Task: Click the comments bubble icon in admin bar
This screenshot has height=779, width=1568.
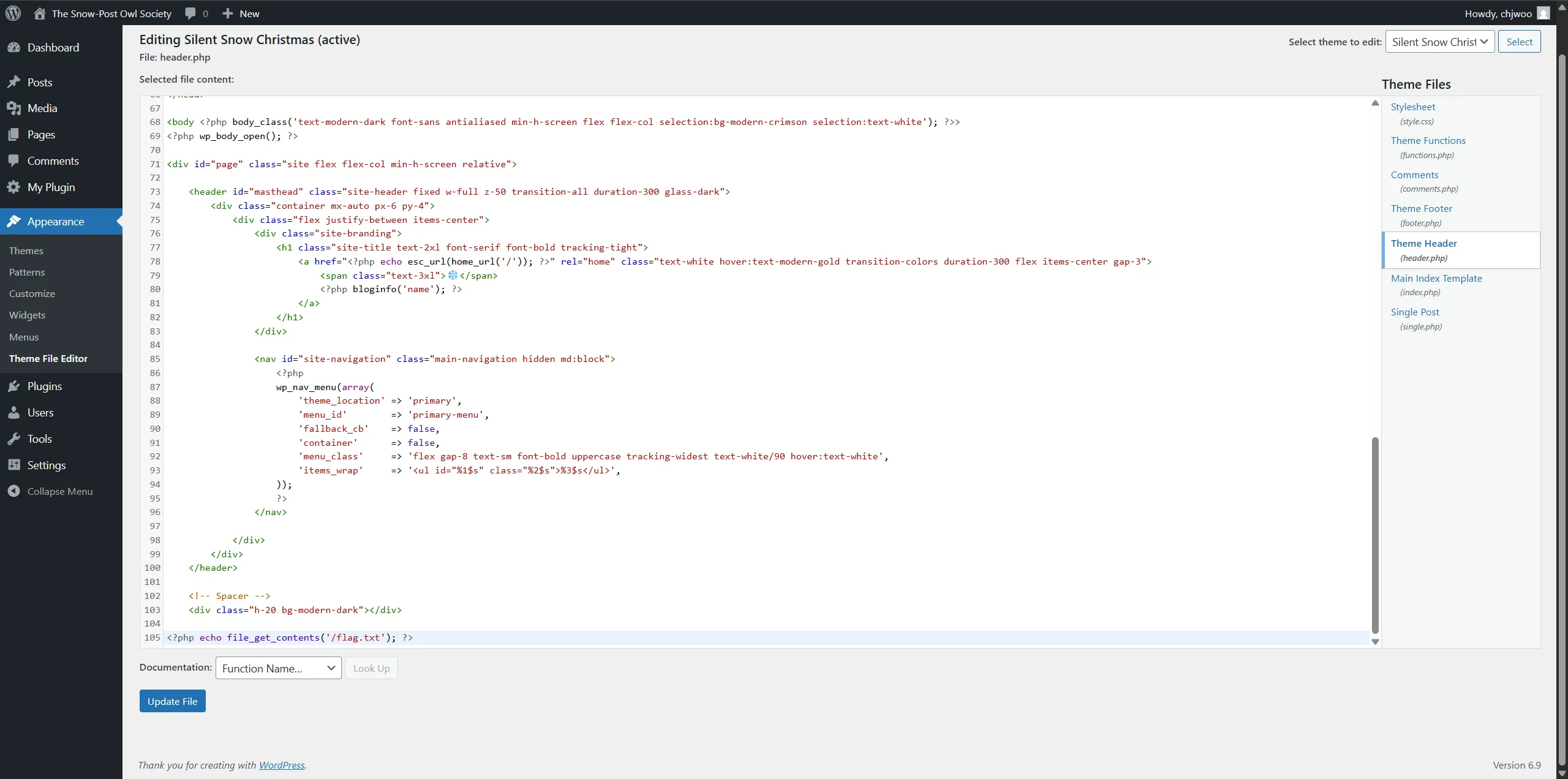Action: tap(190, 13)
